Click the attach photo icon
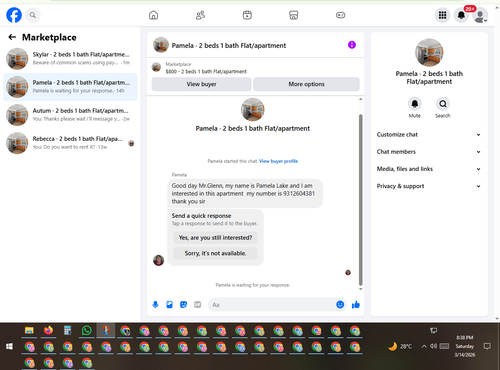 [169, 304]
